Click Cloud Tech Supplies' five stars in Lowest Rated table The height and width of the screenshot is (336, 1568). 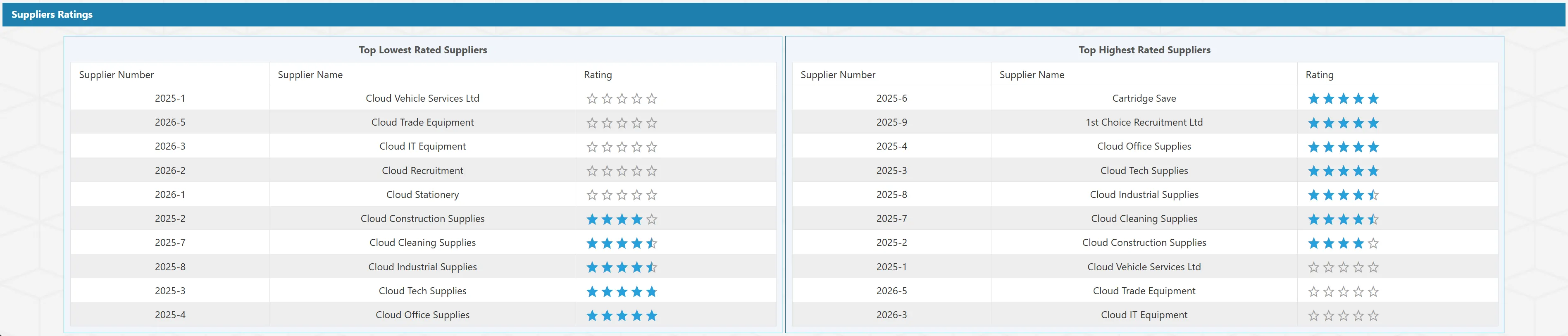point(622,291)
